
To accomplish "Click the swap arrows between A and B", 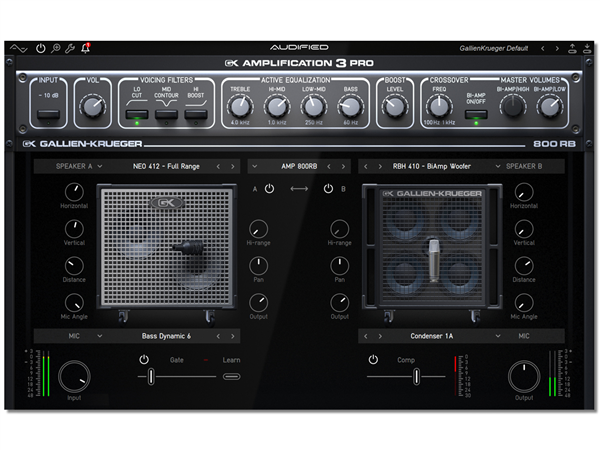I will point(299,188).
